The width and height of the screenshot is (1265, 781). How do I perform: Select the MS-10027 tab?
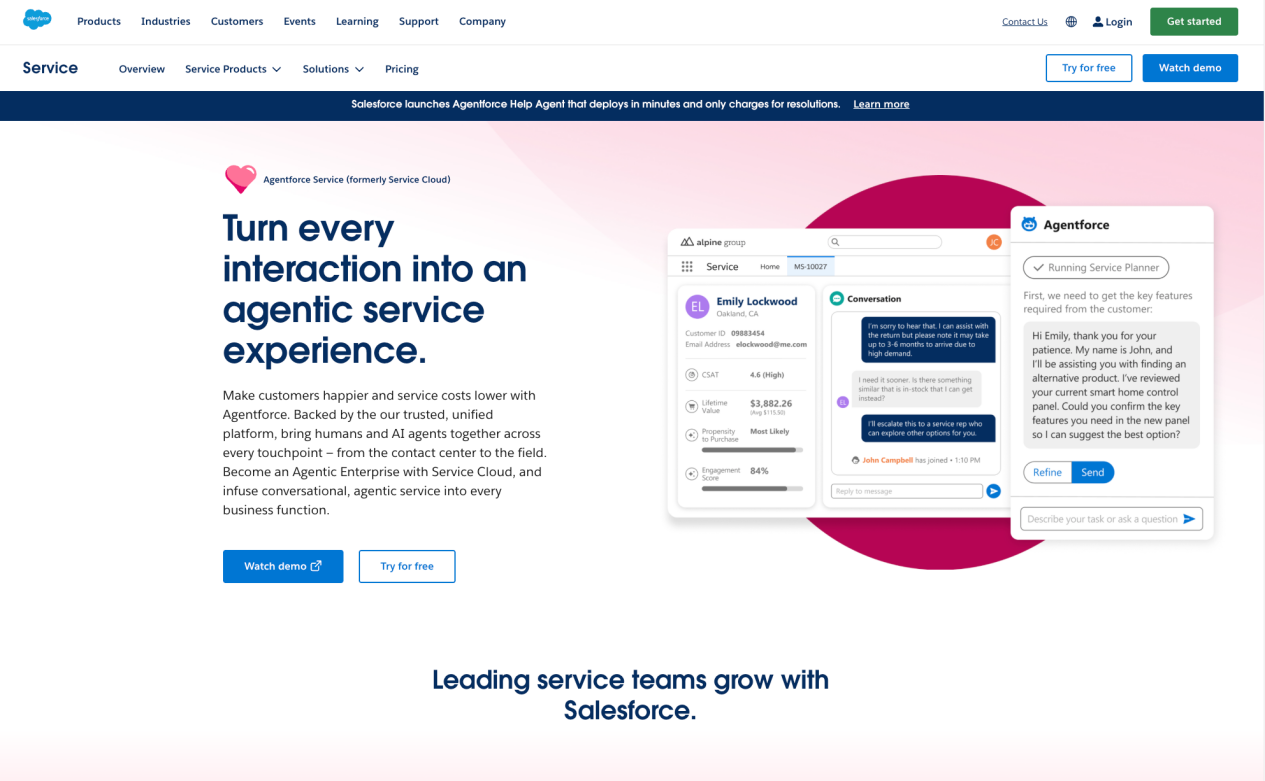811,267
